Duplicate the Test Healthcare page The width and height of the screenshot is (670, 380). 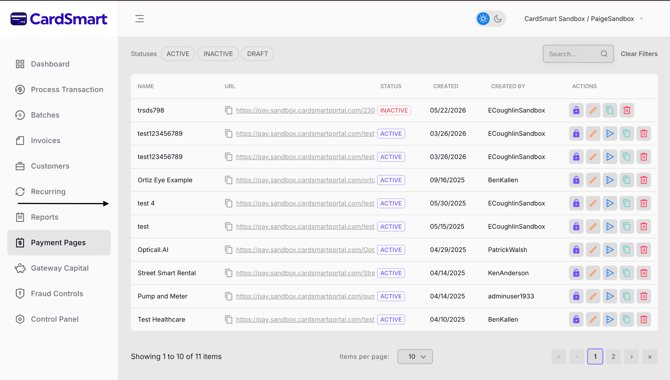coord(627,319)
